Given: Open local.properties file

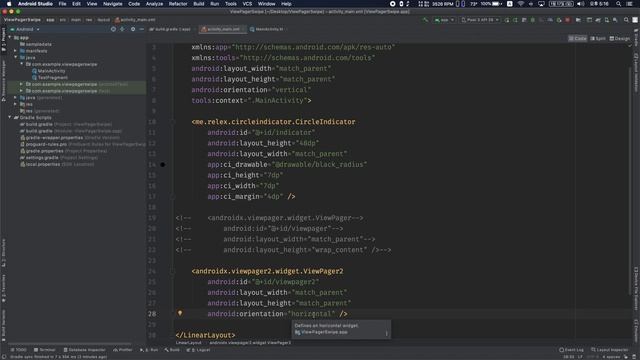Looking at the screenshot, I should pyautogui.click(x=57, y=164).
